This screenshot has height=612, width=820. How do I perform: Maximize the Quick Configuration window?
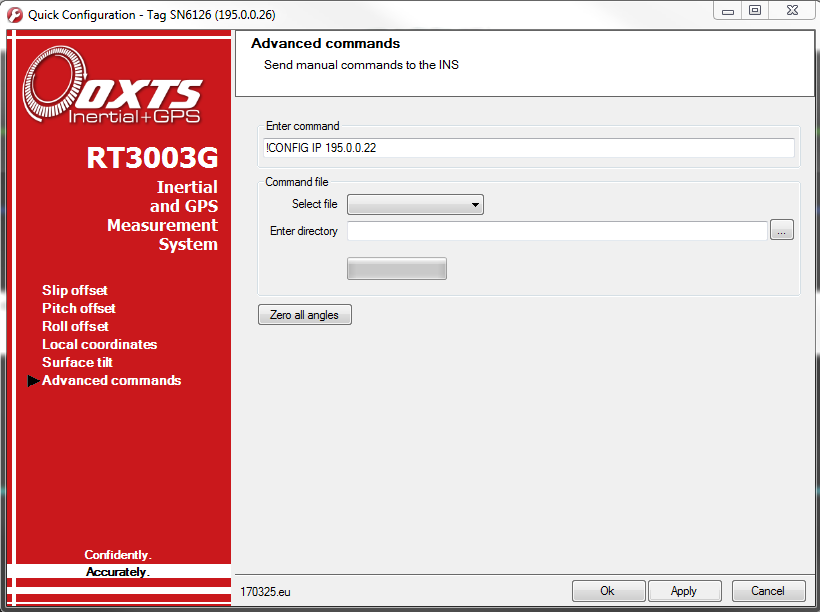755,10
